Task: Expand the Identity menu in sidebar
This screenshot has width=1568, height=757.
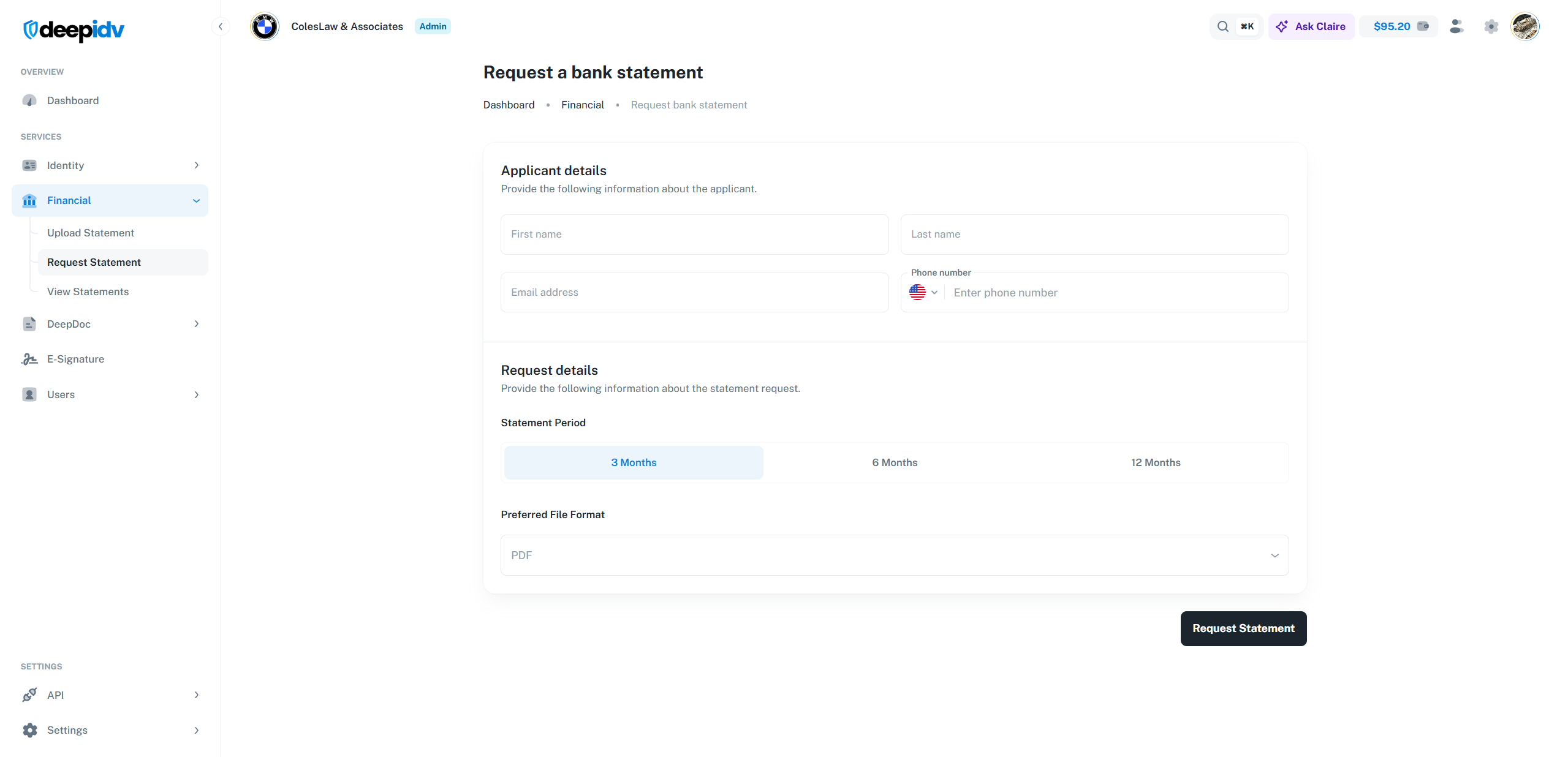Action: point(110,165)
